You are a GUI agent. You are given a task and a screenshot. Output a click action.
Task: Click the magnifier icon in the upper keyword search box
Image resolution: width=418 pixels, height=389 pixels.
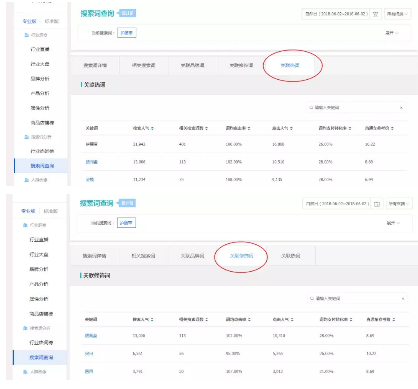pyautogui.click(x=311, y=107)
